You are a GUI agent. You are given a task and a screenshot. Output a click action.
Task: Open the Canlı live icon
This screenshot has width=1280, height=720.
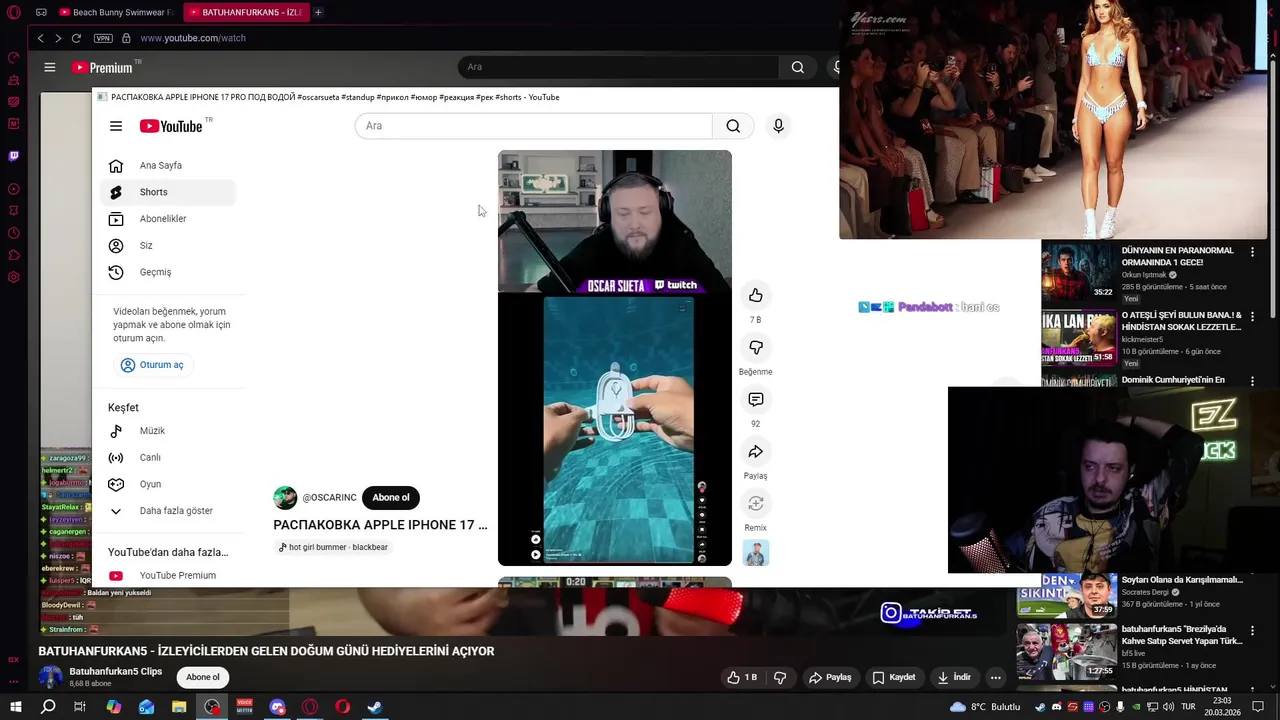pos(116,458)
